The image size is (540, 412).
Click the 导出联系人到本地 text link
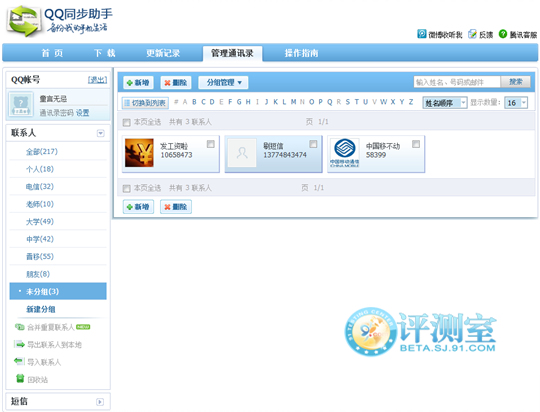click(54, 344)
